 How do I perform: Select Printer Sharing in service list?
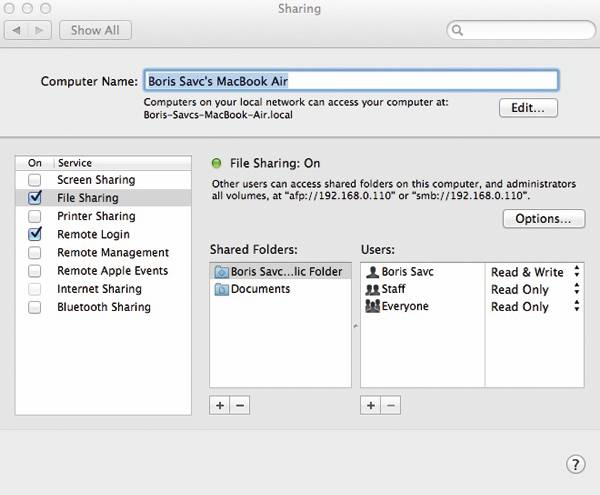click(x=96, y=216)
